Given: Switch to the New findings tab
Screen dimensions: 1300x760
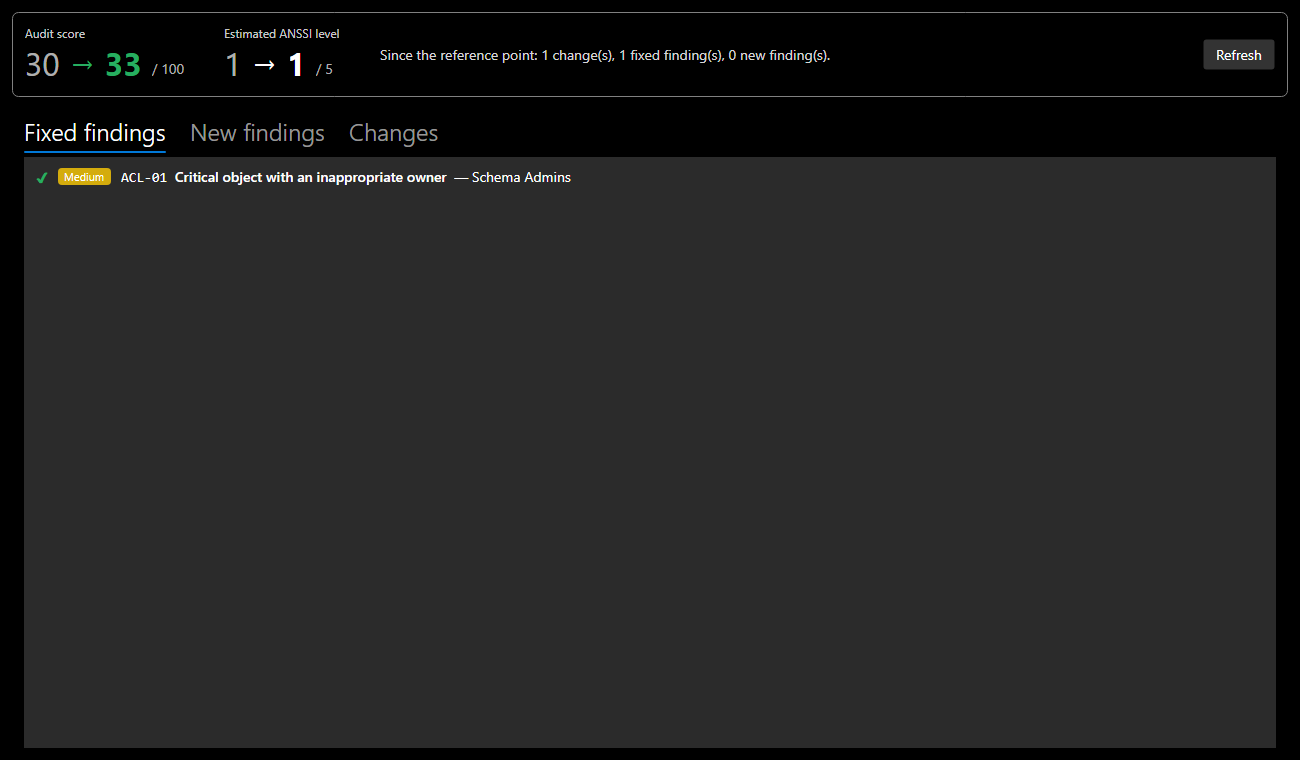Looking at the screenshot, I should [257, 133].
